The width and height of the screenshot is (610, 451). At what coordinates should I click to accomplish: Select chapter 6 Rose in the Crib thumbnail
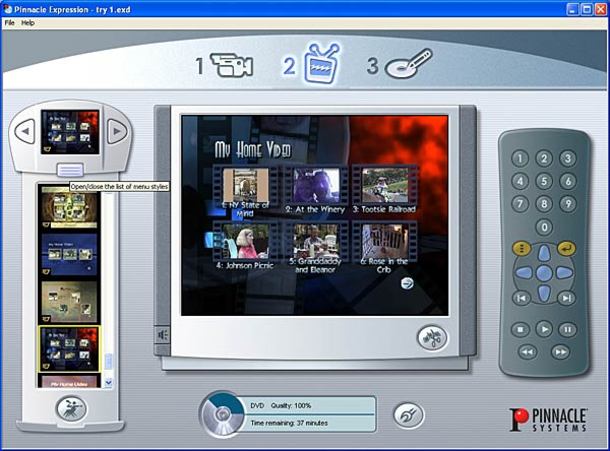(x=385, y=241)
